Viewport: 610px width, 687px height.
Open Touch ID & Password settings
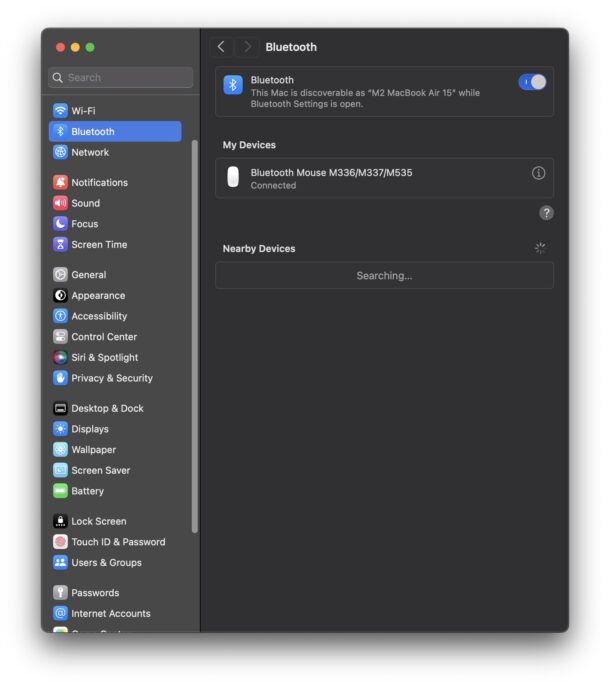point(117,542)
